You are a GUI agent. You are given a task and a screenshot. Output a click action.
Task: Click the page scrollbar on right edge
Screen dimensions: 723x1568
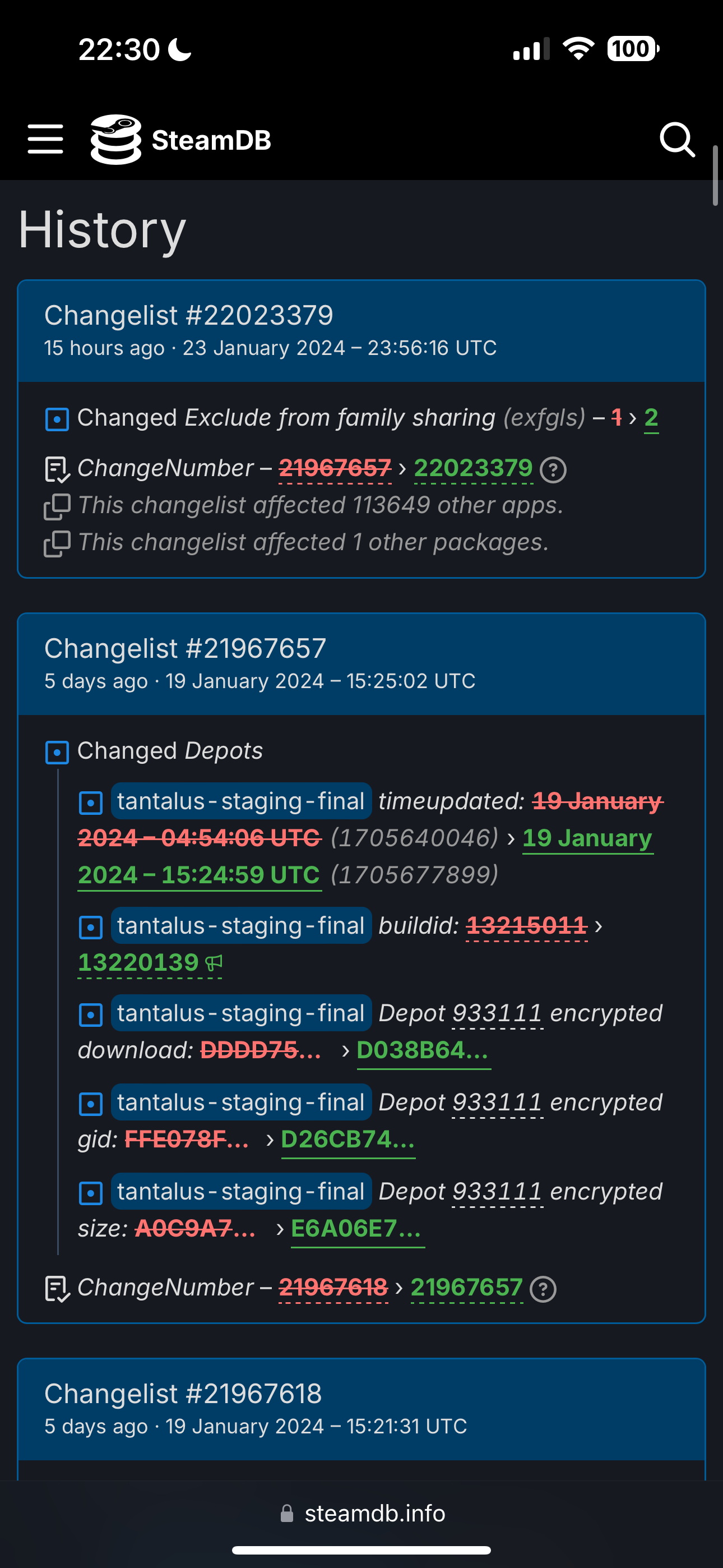(x=716, y=177)
